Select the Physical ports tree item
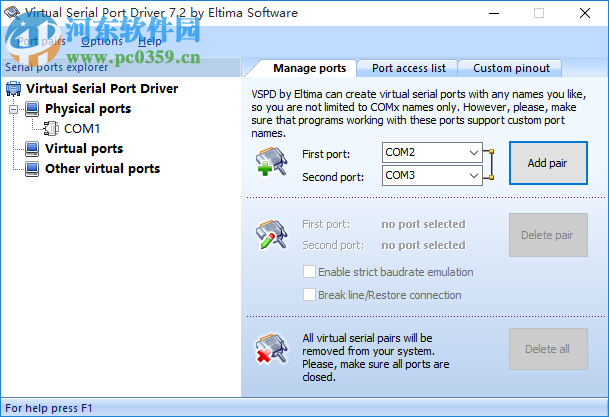This screenshot has height=417, width=609. click(x=88, y=109)
